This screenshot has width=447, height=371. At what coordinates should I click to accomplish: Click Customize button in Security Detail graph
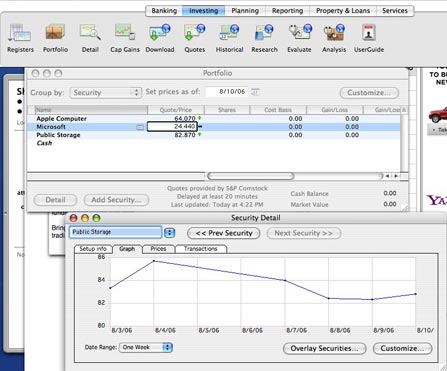(x=402, y=348)
